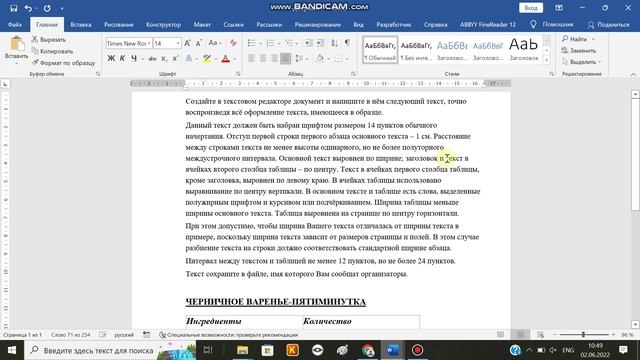The width and height of the screenshot is (640, 360).
Task: Decrease paragraph indent
Action: [x=309, y=43]
